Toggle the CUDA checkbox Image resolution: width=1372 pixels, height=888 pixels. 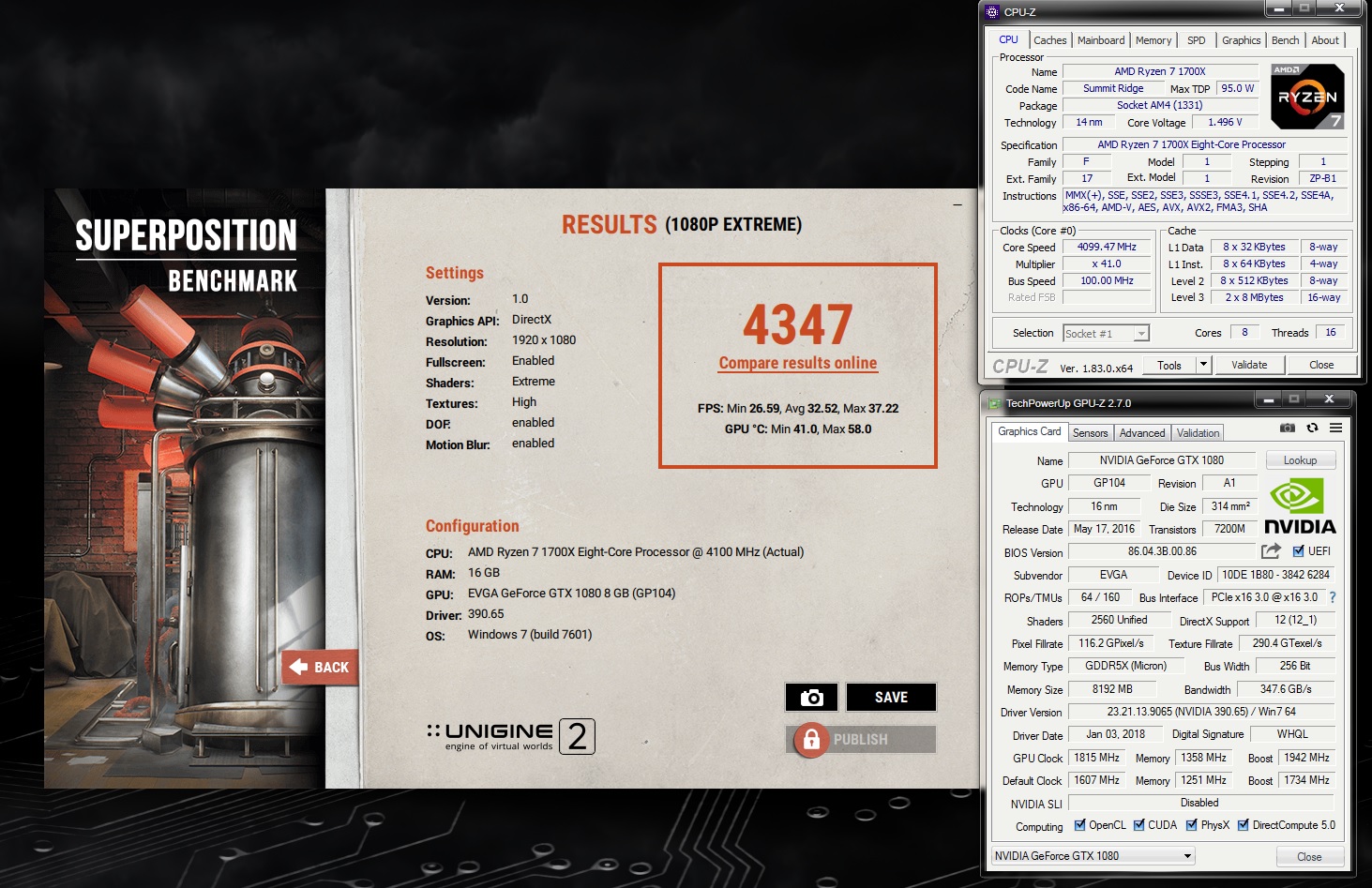tap(1138, 825)
